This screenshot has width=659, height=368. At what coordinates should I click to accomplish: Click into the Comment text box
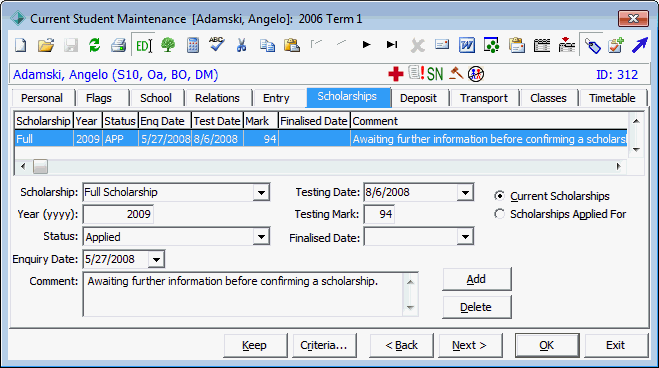[243, 294]
